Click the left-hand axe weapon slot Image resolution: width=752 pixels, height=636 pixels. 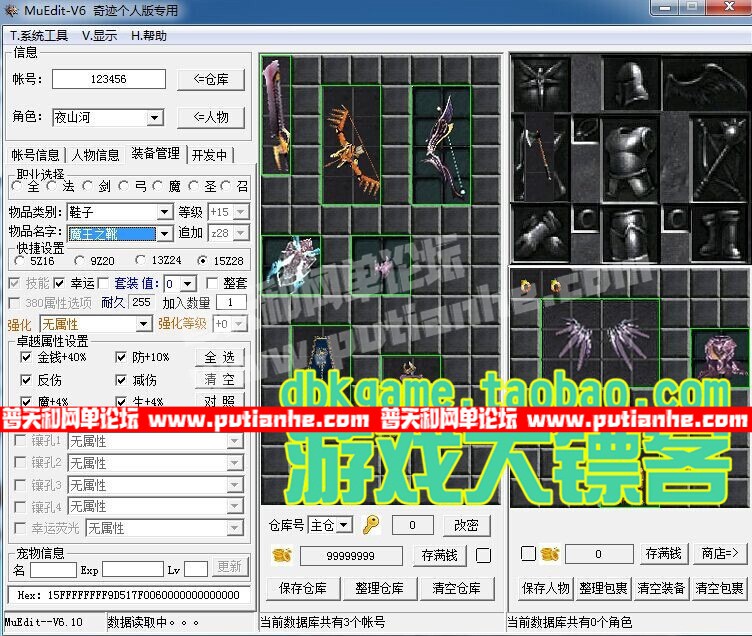point(541,158)
